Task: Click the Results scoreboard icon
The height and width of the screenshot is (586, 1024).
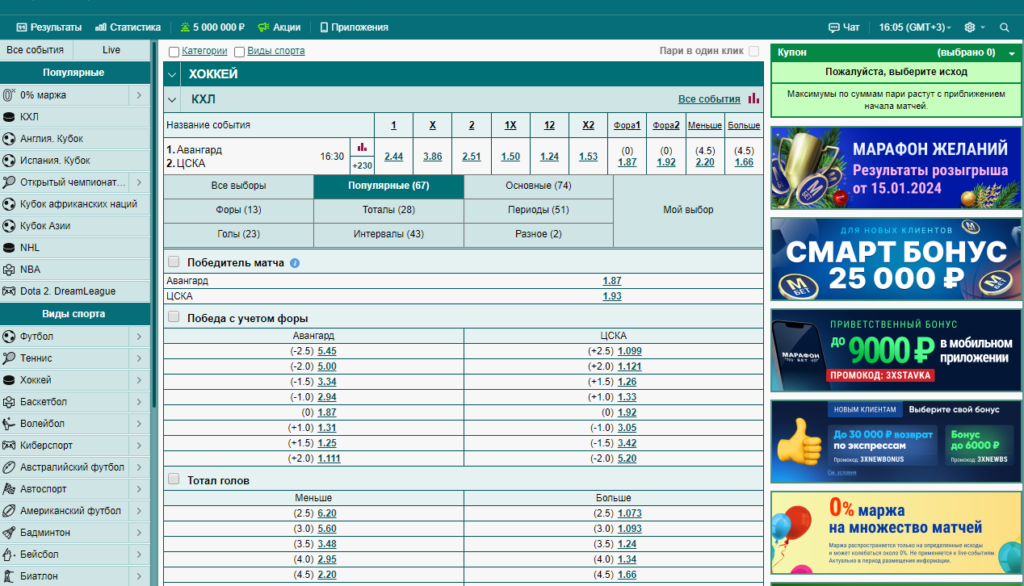Action: point(22,27)
